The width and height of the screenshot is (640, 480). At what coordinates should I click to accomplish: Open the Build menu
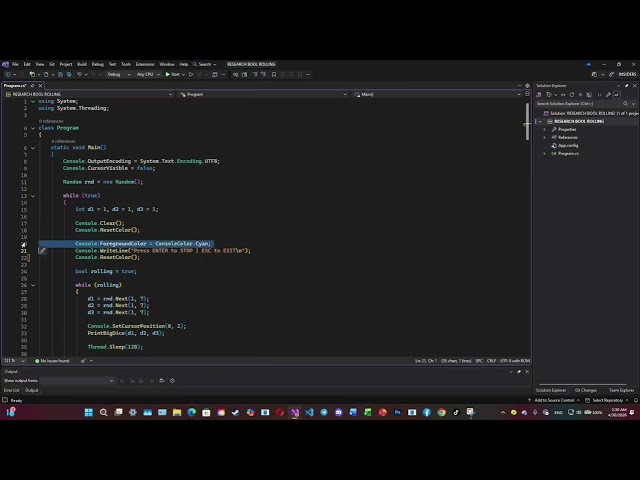82,64
